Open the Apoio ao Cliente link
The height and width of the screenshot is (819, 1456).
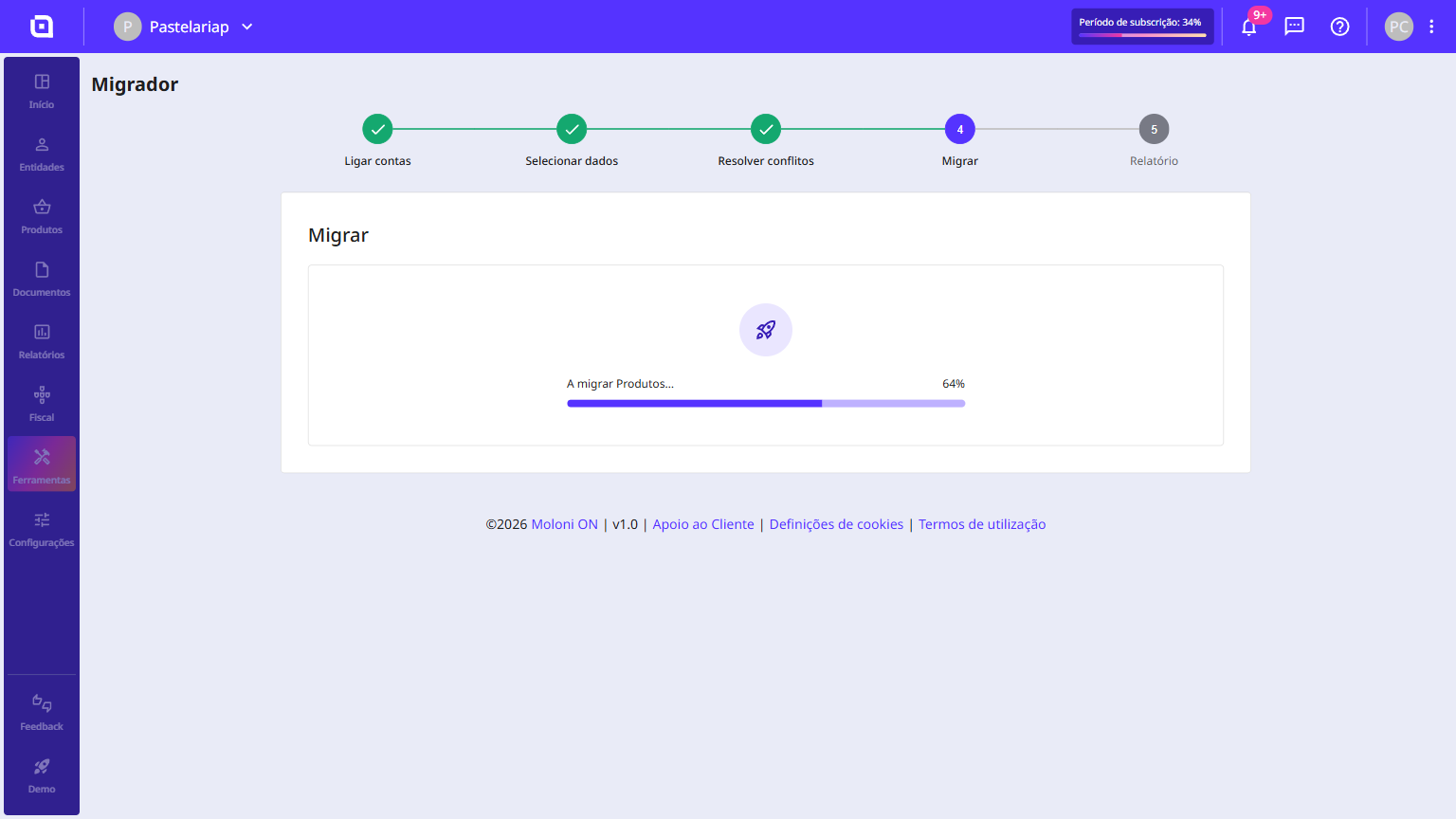(x=703, y=524)
